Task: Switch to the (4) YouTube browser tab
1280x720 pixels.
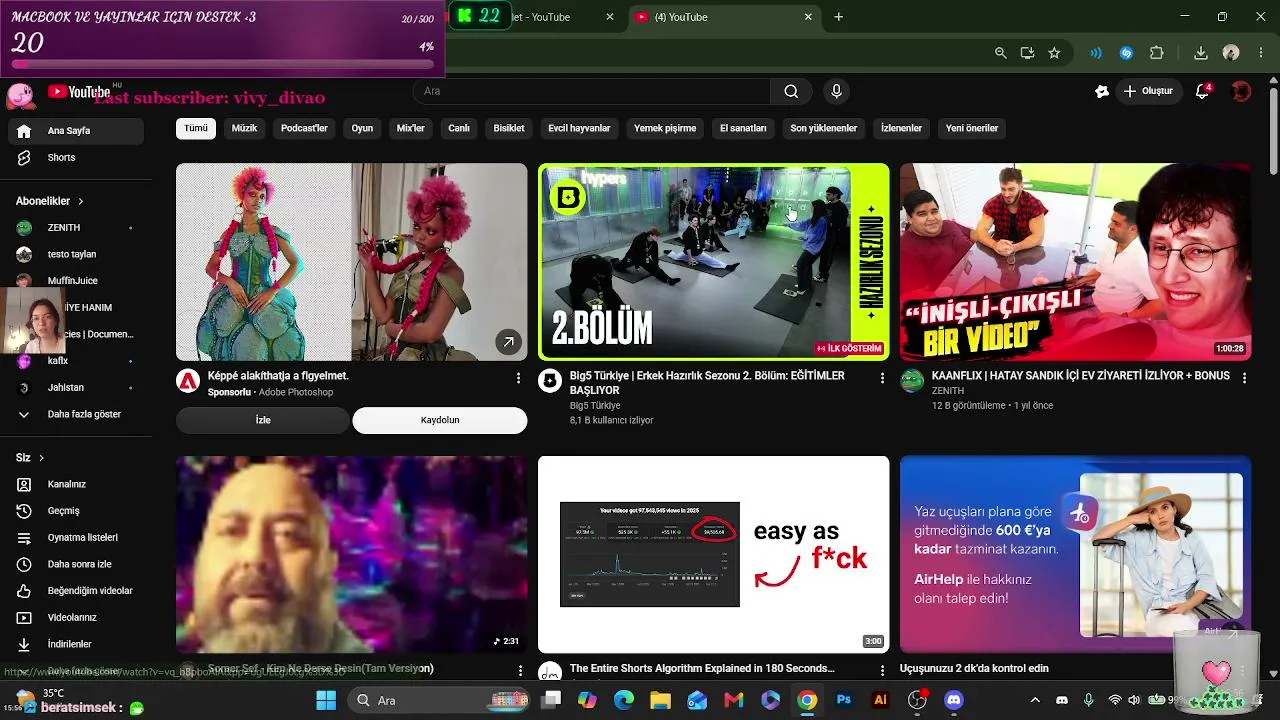Action: coord(724,17)
